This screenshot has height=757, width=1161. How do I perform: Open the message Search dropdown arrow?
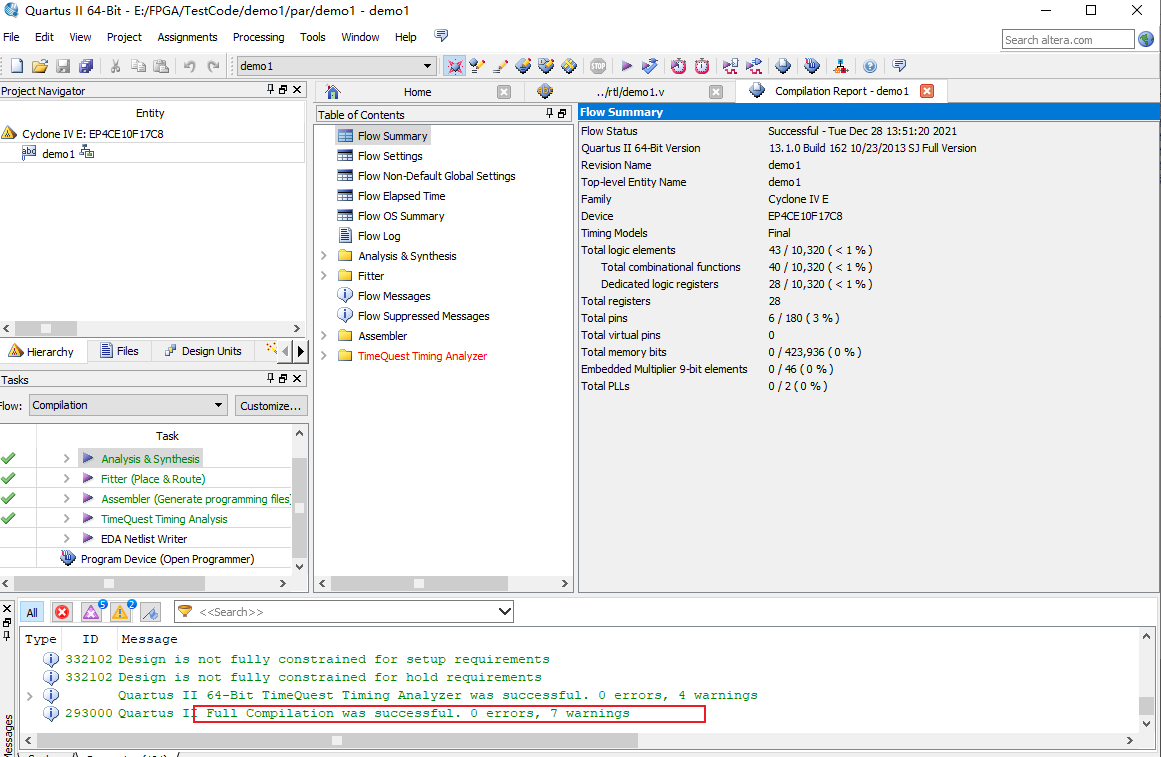(504, 612)
